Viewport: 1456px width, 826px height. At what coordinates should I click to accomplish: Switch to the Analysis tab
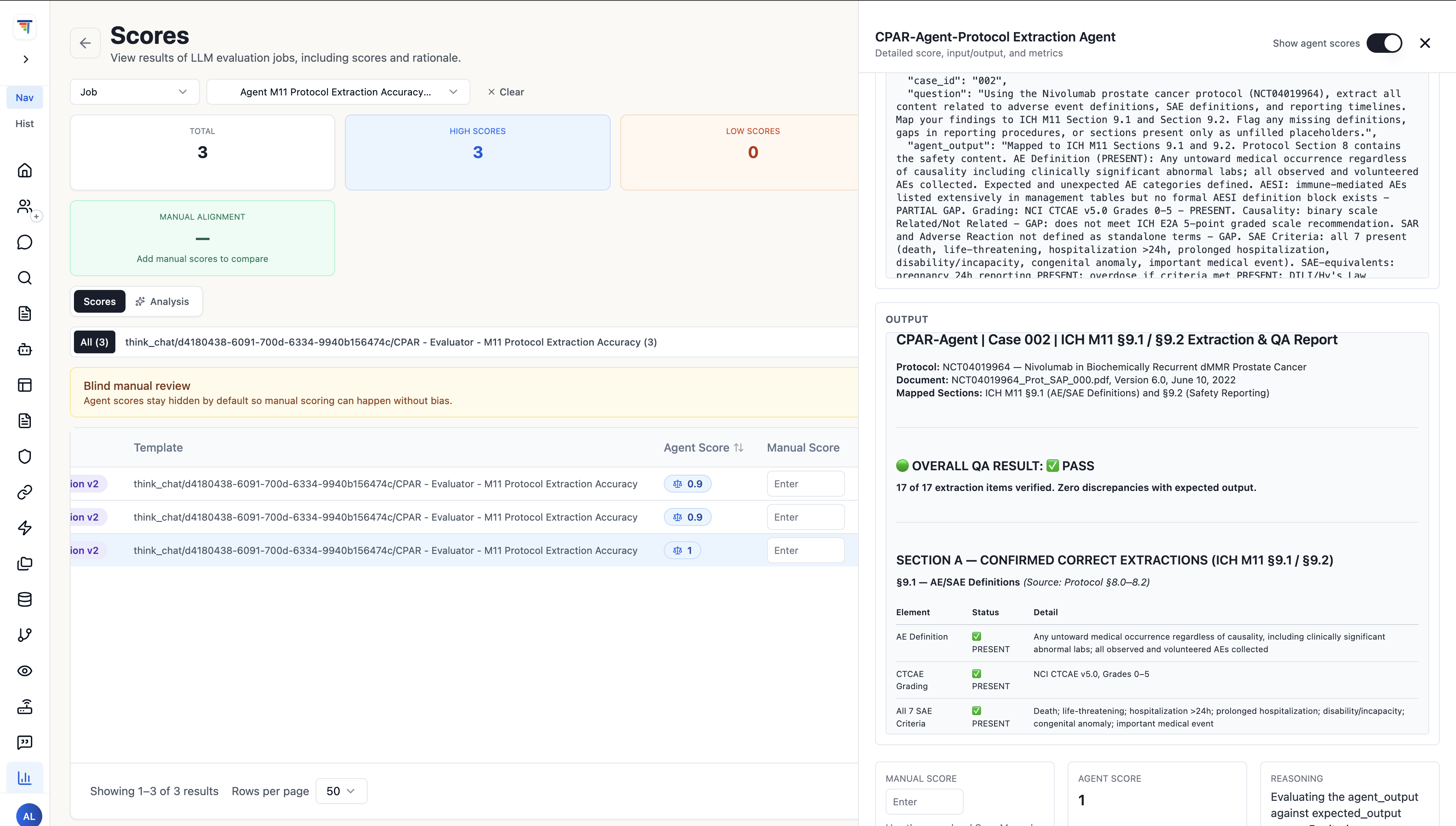click(162, 301)
